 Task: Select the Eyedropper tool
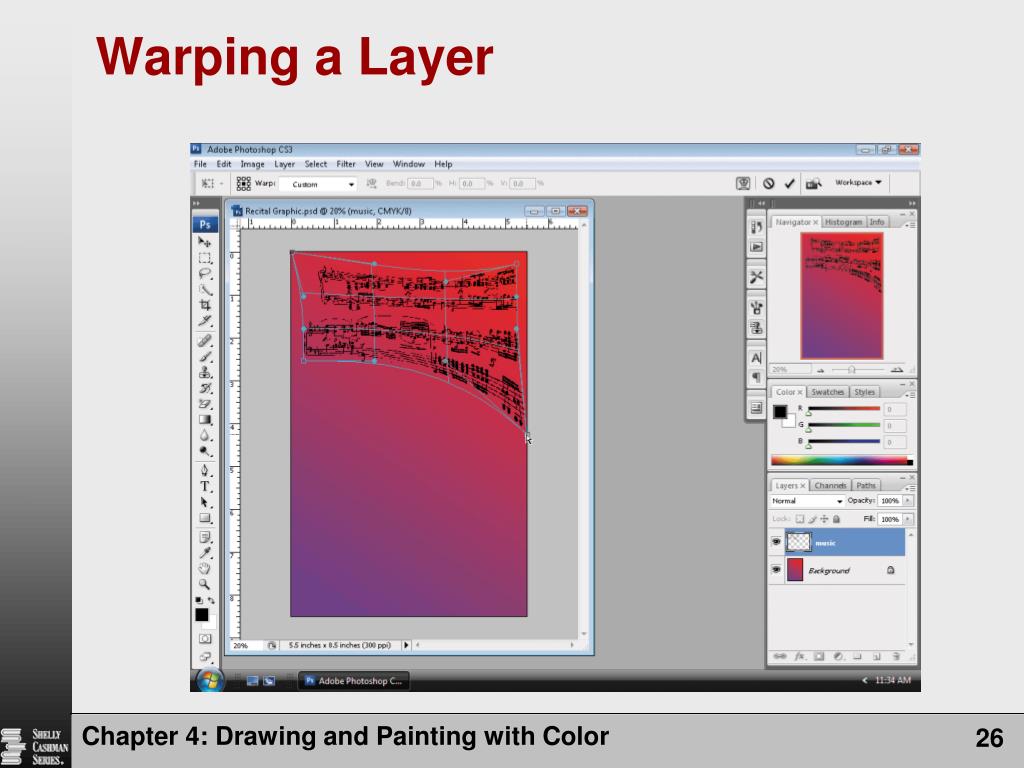204,553
